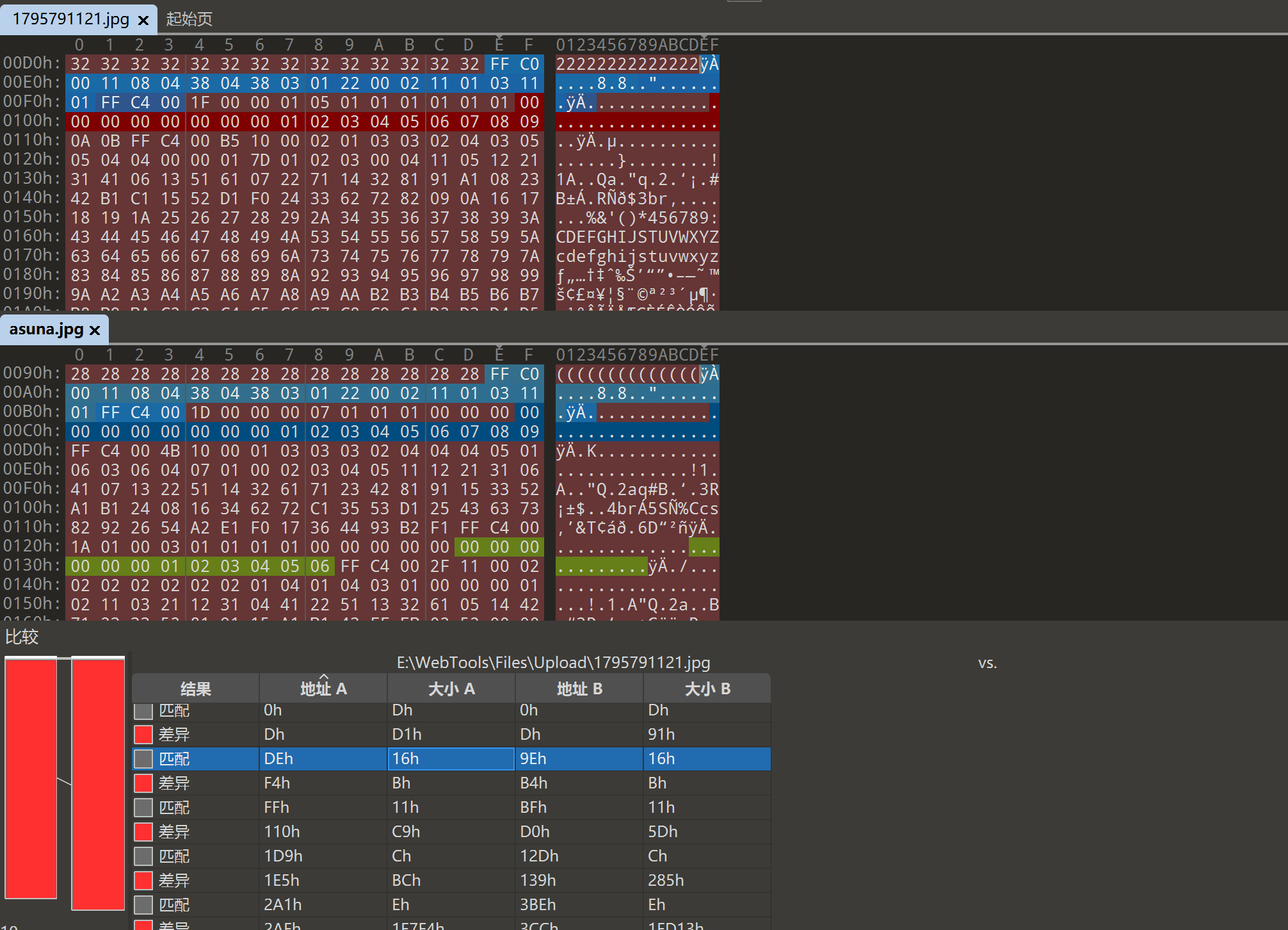Click ASCII text CDEFGHIJSTUVWXYZ in top view
Screen dimensions: 1288x930
(x=637, y=237)
